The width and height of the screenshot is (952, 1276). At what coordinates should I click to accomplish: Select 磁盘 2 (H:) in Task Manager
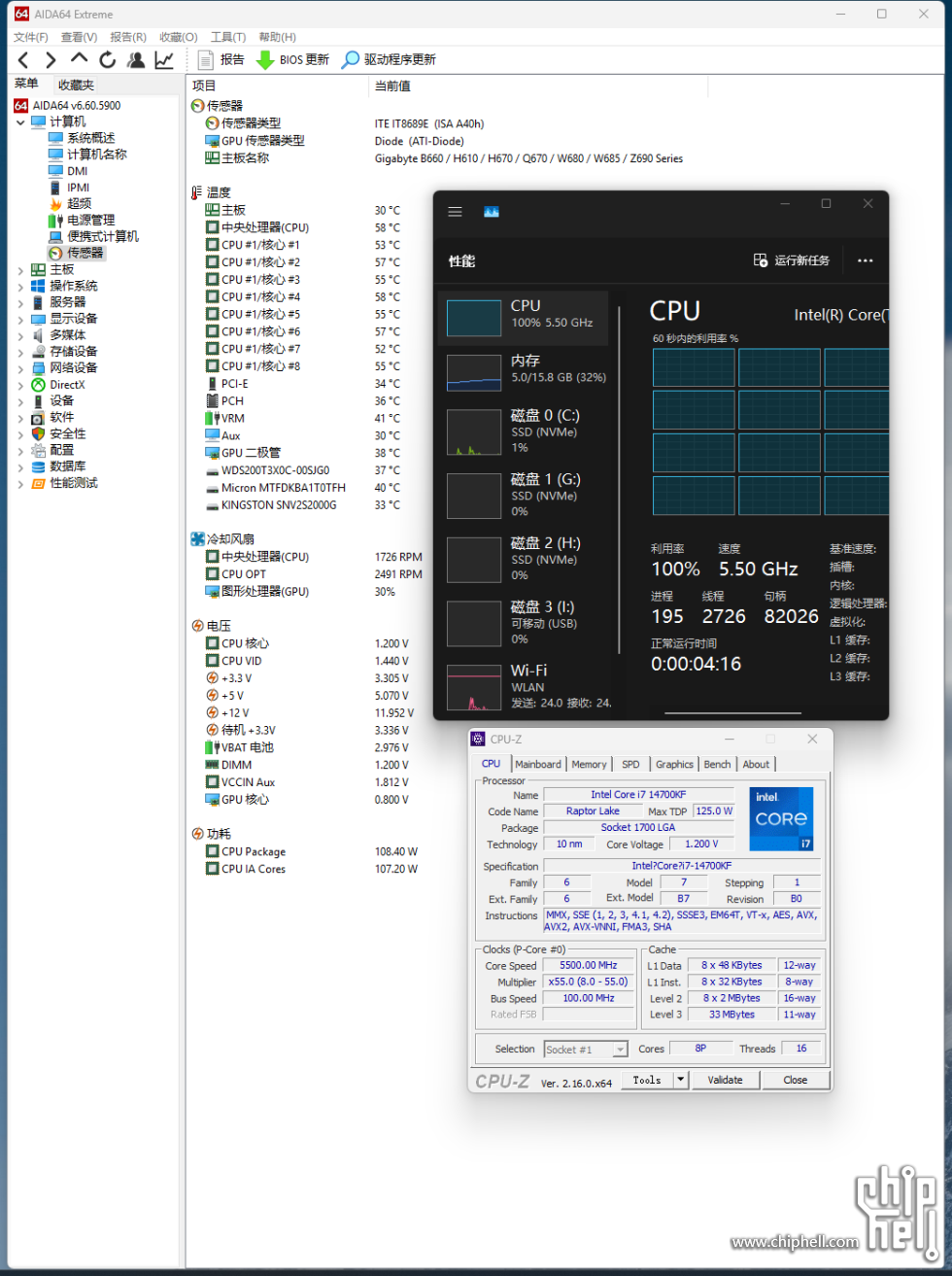pos(523,559)
